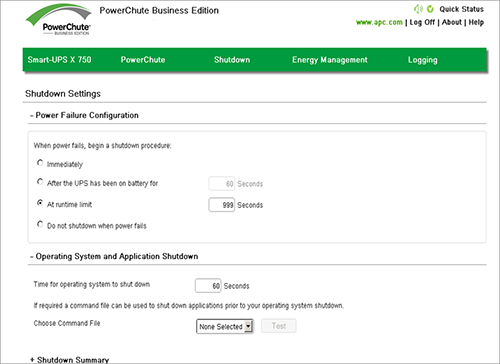Screen dimensions: 500x364
Task: Click the on-battery 60 seconds field
Action: point(222,184)
